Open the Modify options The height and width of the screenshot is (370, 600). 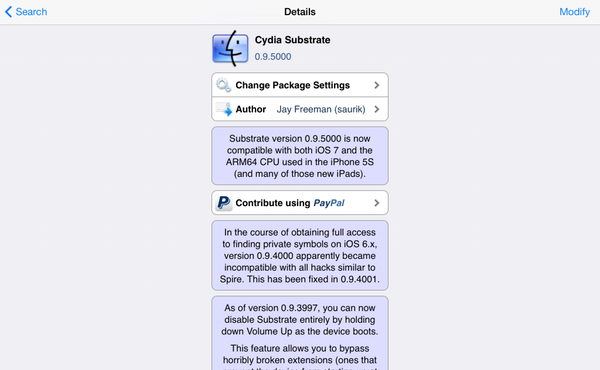[x=574, y=12]
